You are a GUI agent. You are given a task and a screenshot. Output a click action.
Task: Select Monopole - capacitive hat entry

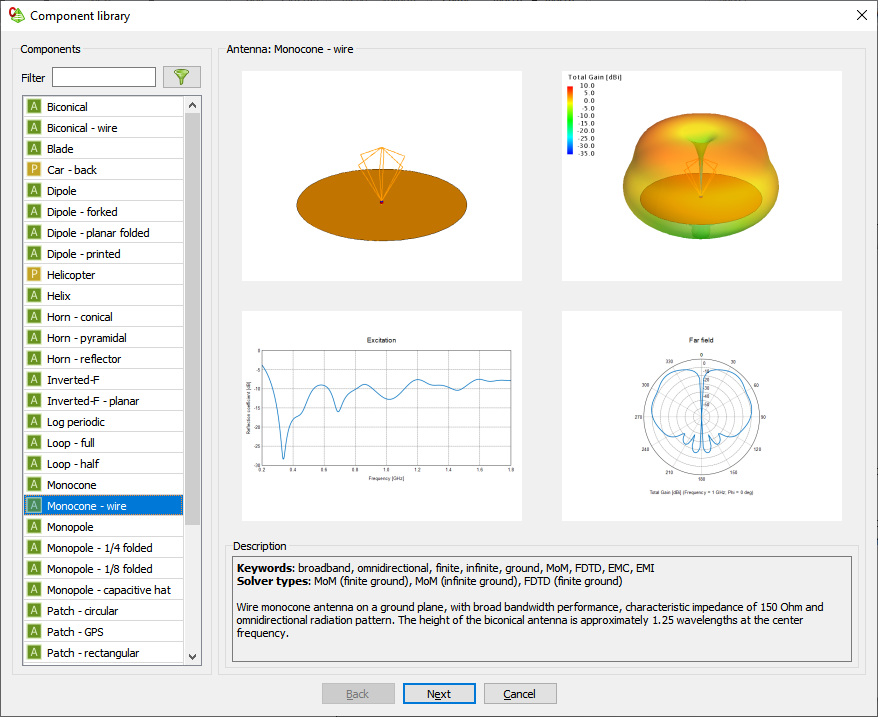(108, 590)
